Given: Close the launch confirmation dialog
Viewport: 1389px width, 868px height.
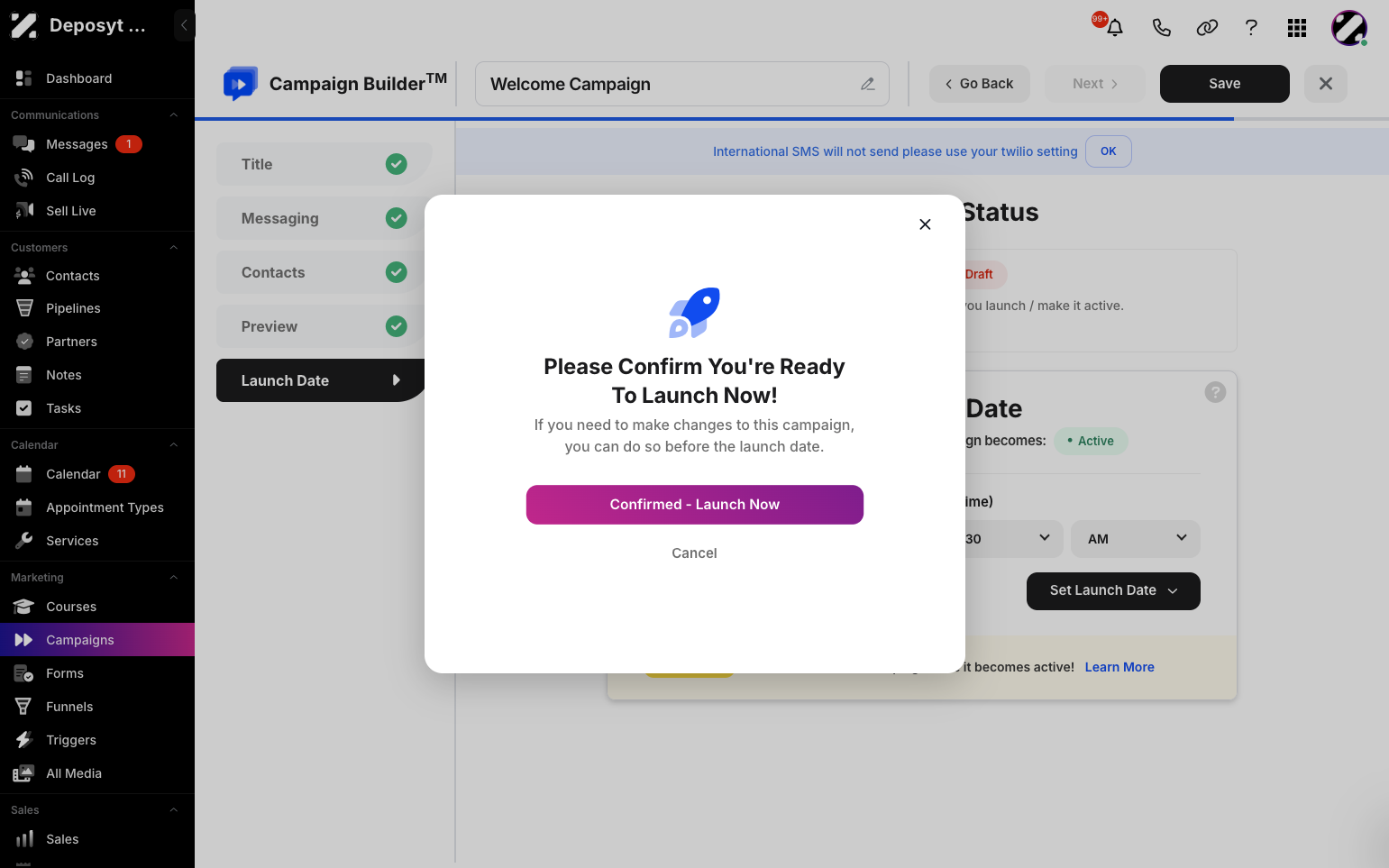Looking at the screenshot, I should (x=925, y=224).
